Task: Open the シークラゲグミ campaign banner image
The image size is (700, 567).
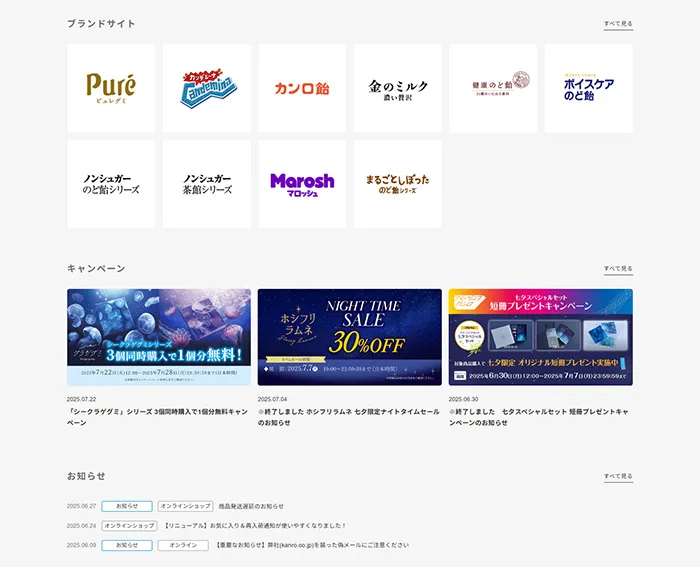Action: click(x=159, y=337)
